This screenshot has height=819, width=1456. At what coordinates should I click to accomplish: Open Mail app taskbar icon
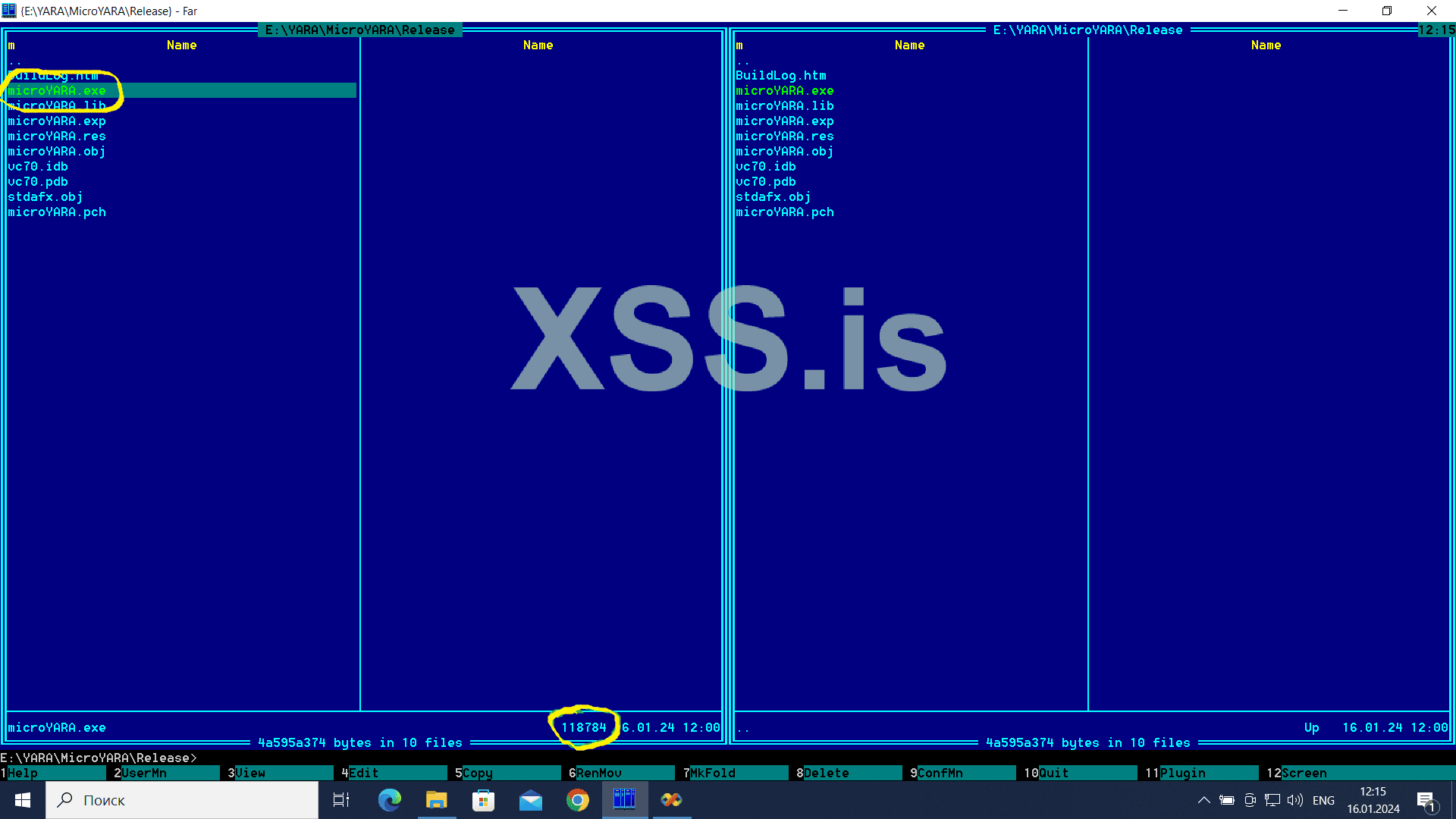point(530,800)
